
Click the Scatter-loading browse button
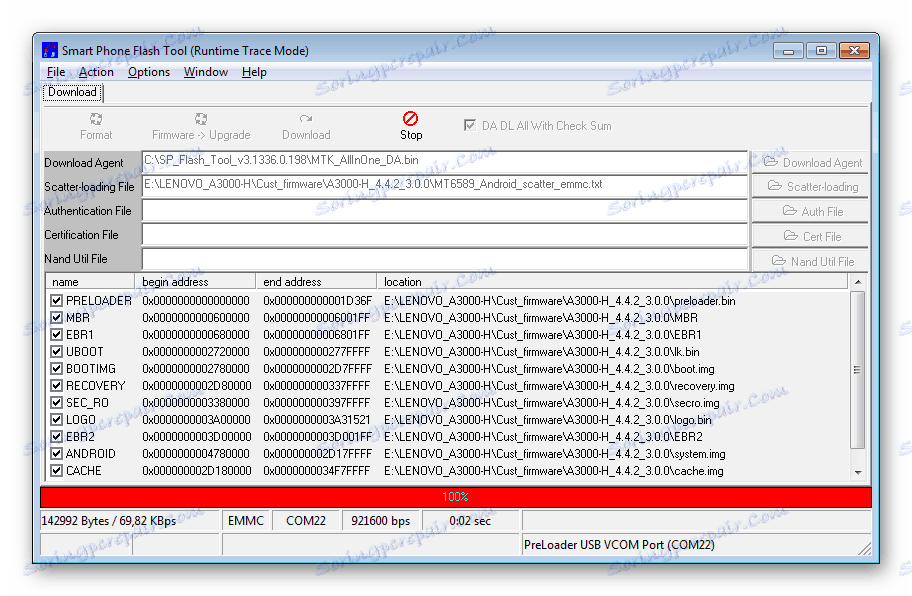tap(810, 187)
